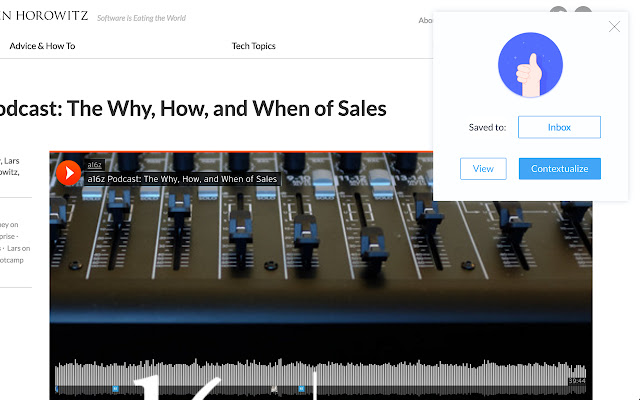Click the 39:44 track duration label

(577, 381)
